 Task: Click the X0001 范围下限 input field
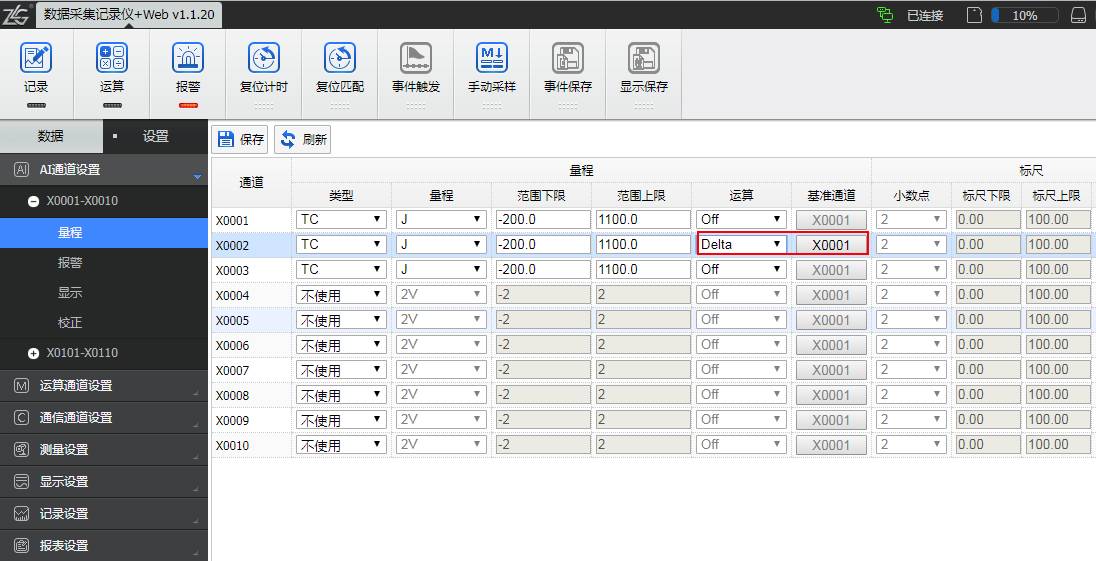tap(541, 219)
